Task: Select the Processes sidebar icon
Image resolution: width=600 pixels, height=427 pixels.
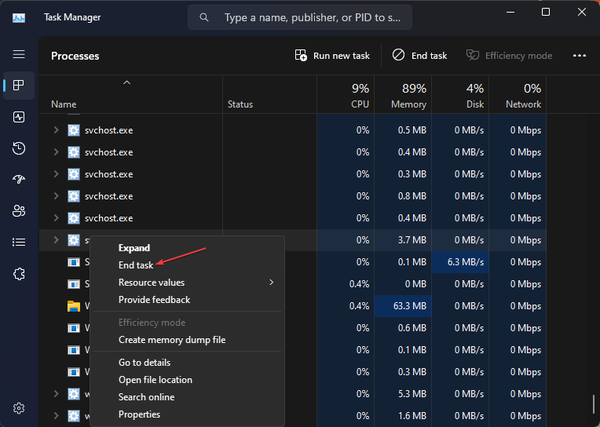Action: tap(18, 86)
